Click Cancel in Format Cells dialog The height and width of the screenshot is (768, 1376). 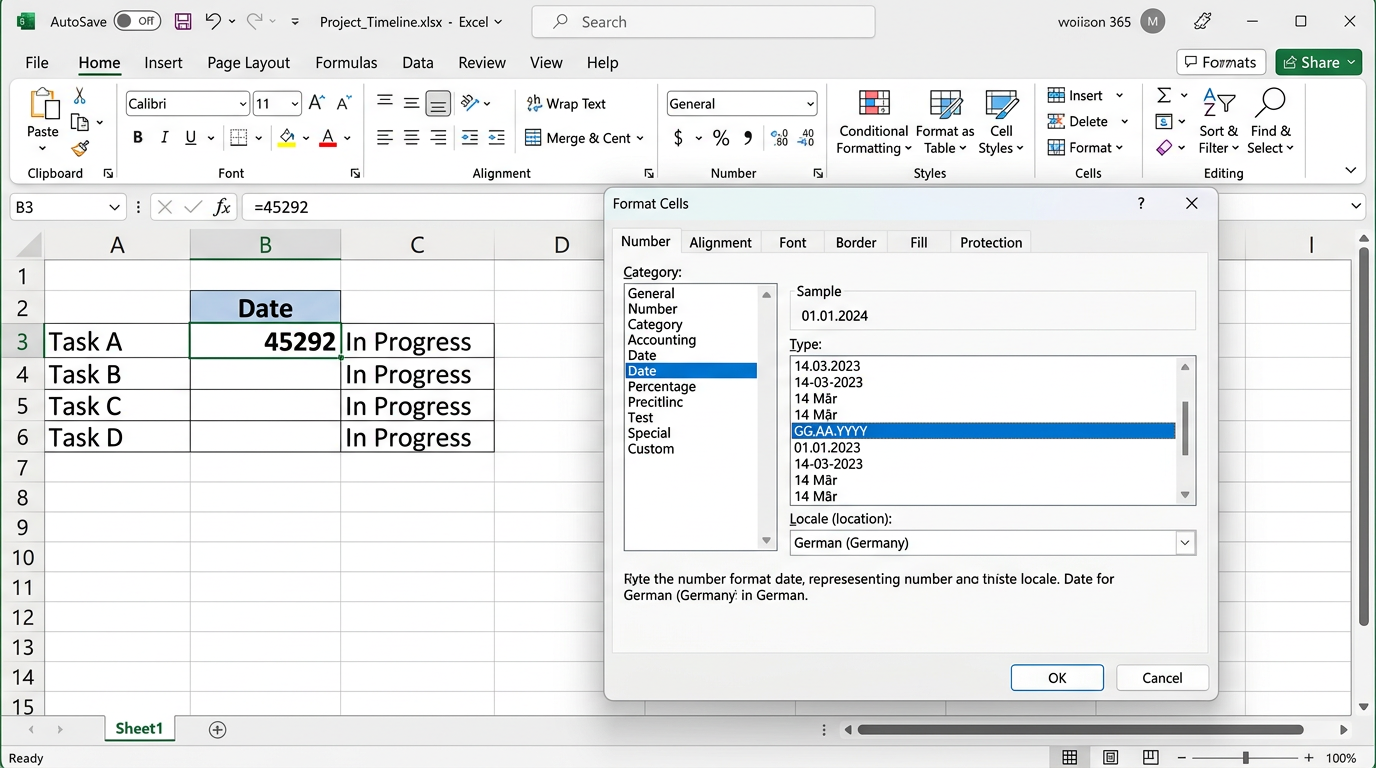tap(1162, 678)
